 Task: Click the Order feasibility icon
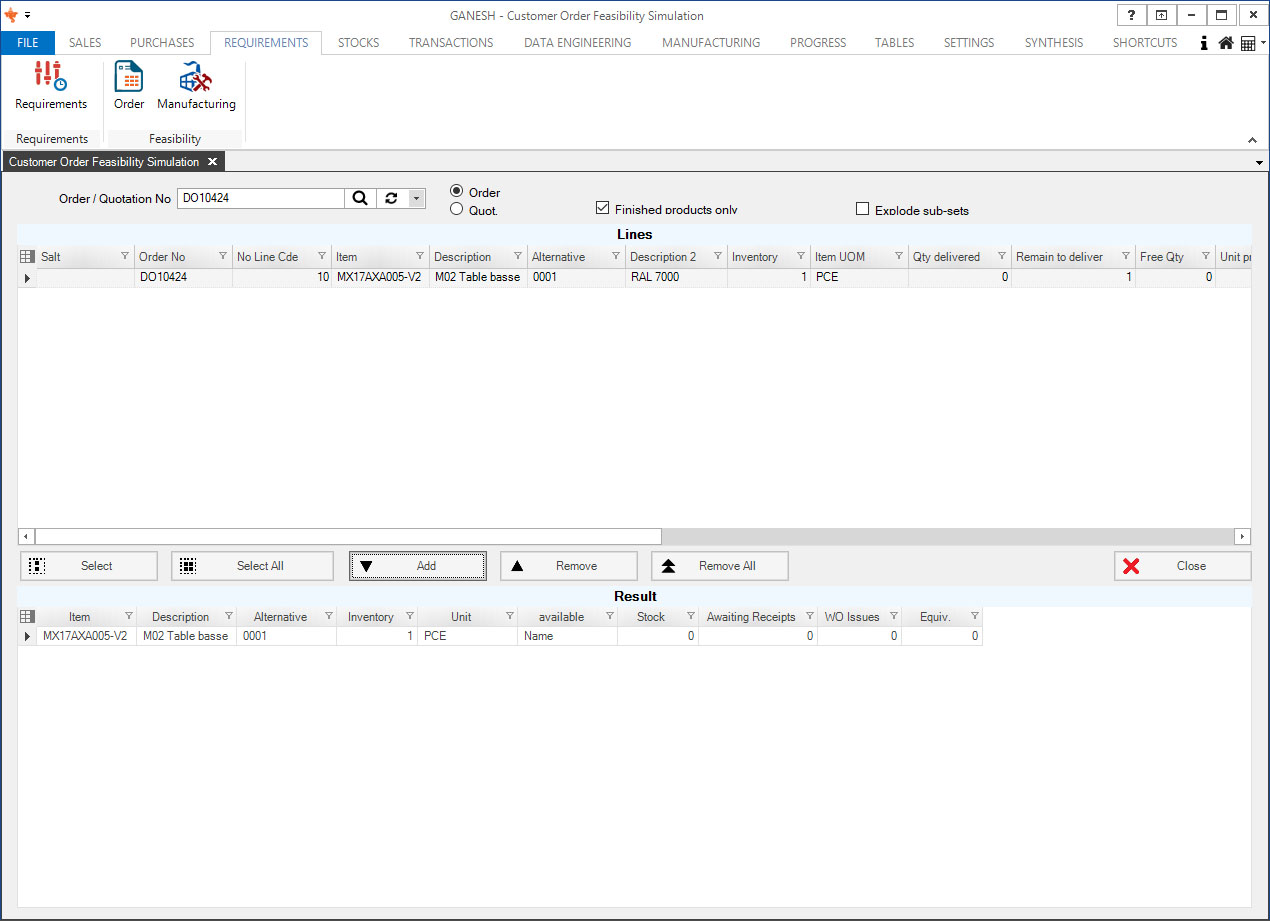pyautogui.click(x=129, y=85)
